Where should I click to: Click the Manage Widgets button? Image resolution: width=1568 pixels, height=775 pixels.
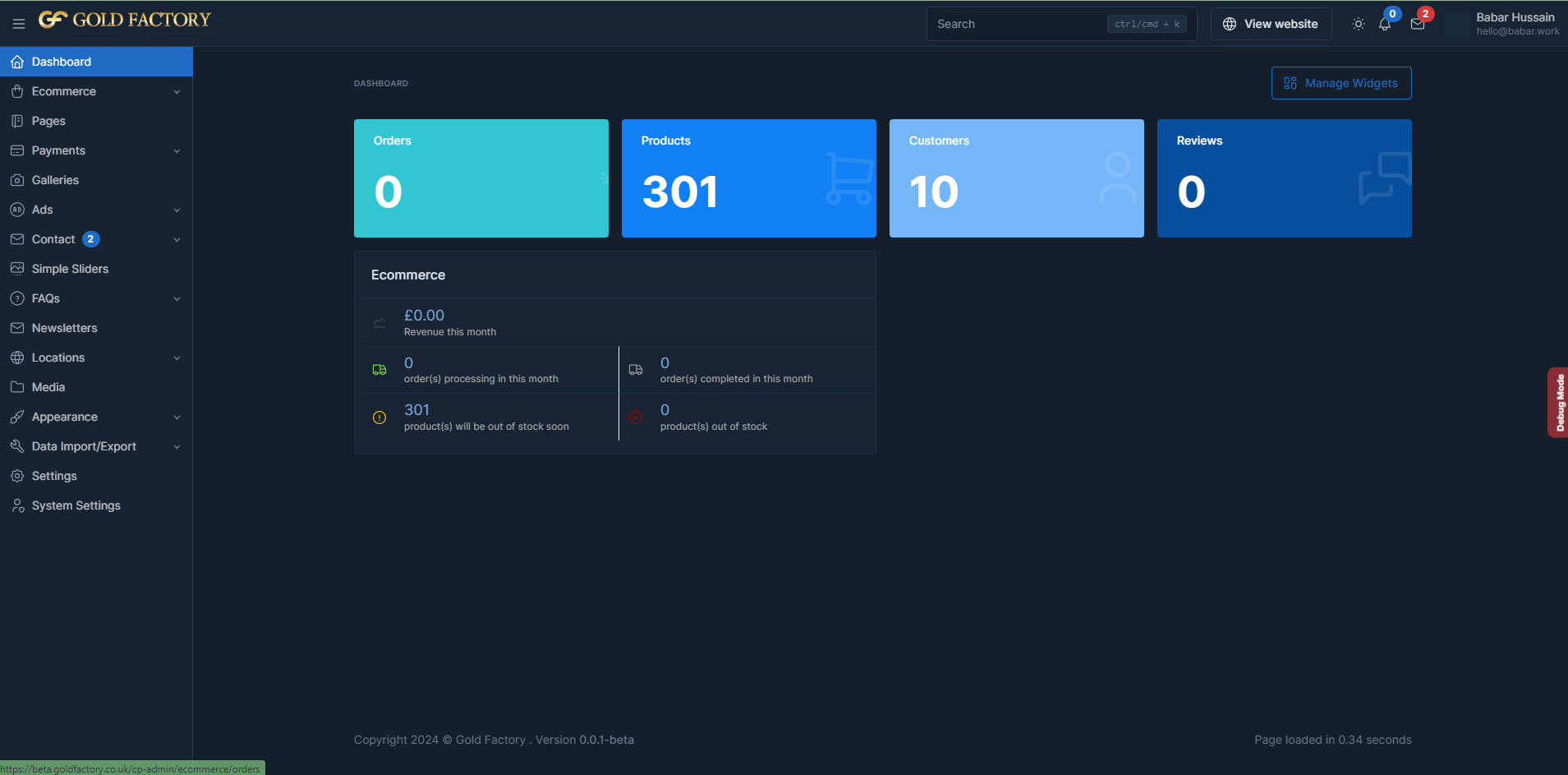[1341, 83]
